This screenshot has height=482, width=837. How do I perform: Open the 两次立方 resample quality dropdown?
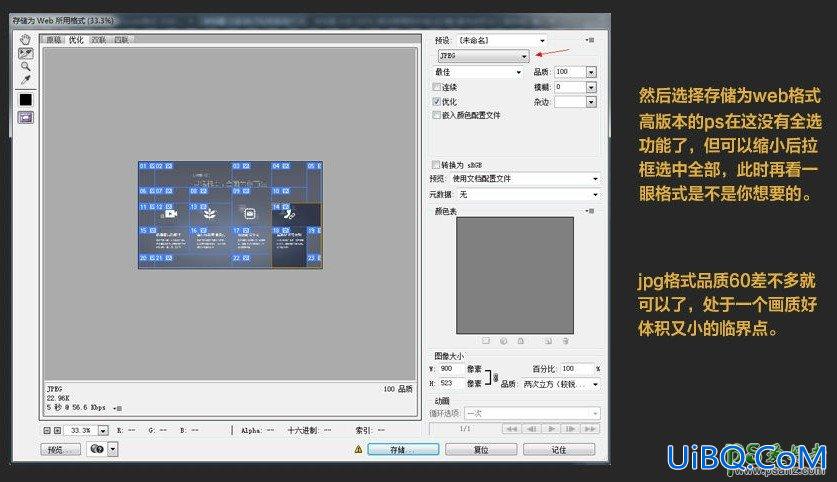tap(560, 384)
